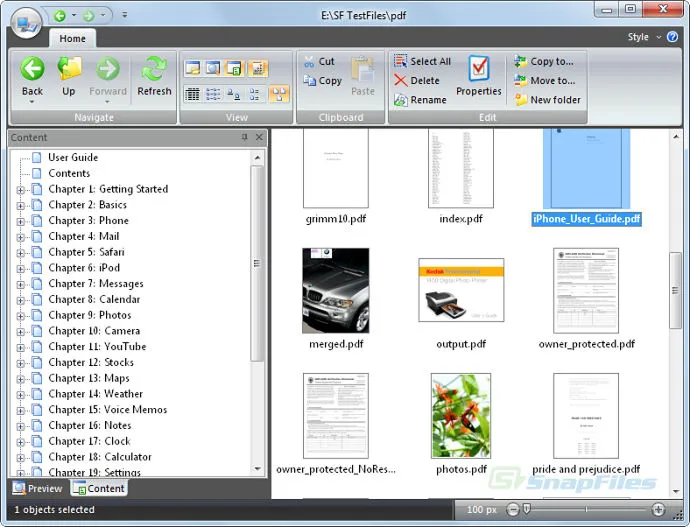
Task: Click quick access back arrow in title bar
Action: coord(60,16)
